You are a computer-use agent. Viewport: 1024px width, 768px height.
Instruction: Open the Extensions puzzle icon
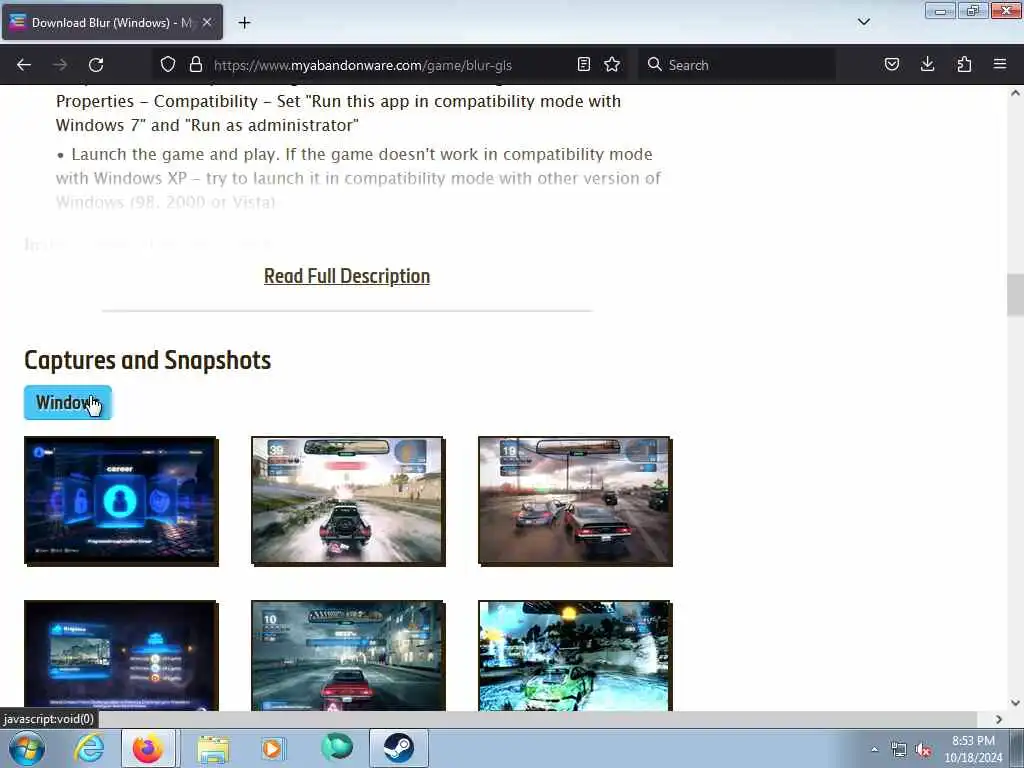(964, 64)
